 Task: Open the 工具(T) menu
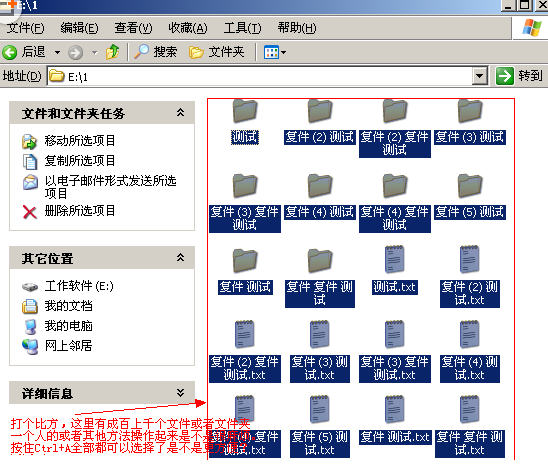click(243, 28)
